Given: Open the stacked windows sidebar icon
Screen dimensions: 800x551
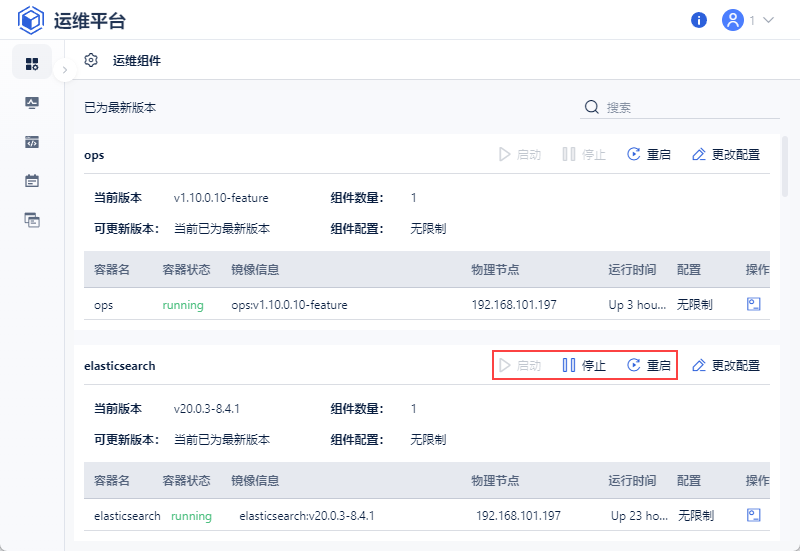Looking at the screenshot, I should (x=32, y=220).
